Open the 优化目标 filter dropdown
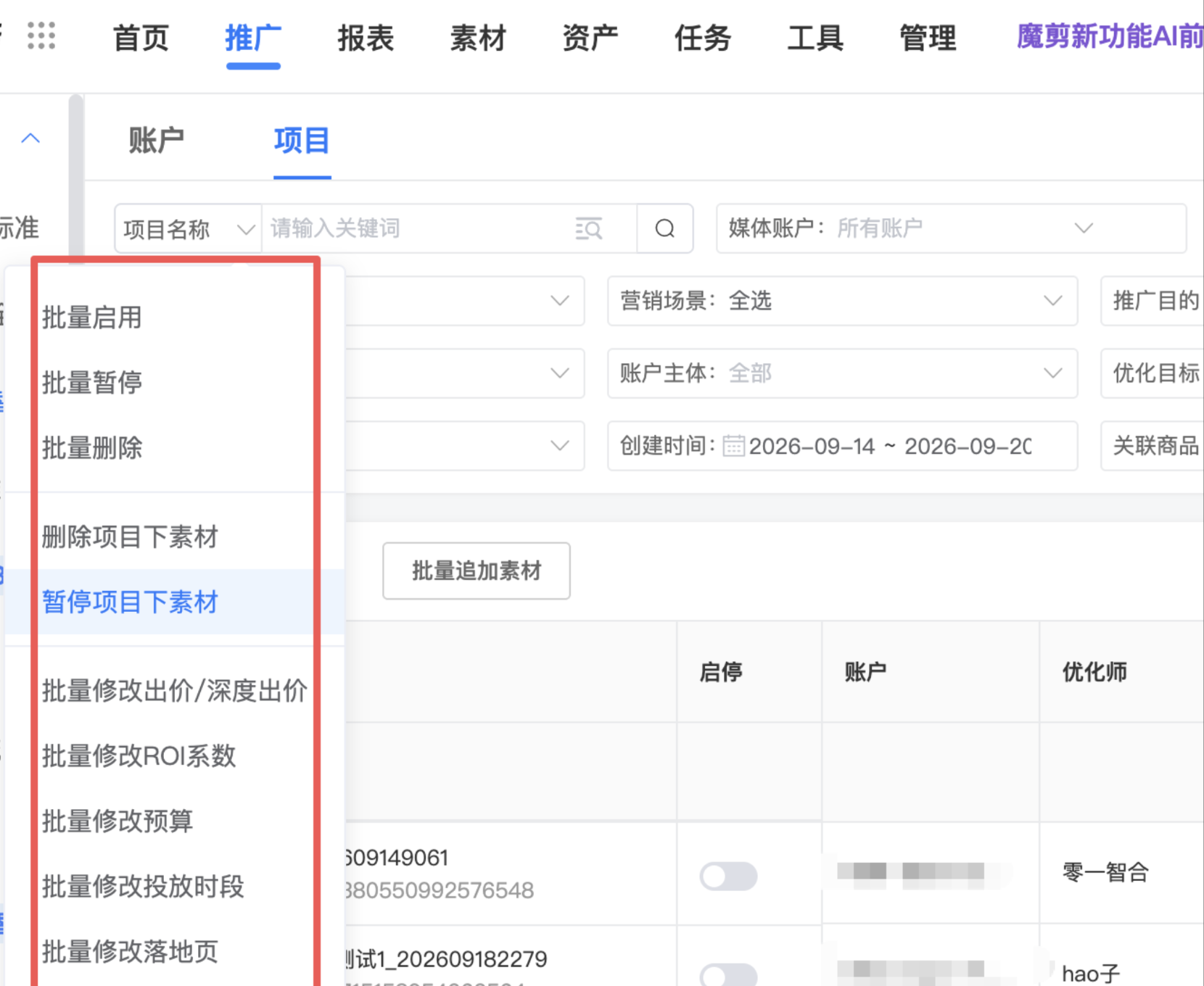Viewport: 1204px width, 986px height. pos(1153,373)
